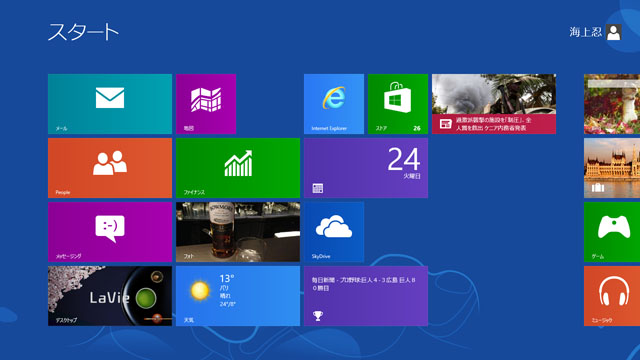Open the Photos tile with whisky bottle
This screenshot has height=360, width=640.
pos(238,232)
